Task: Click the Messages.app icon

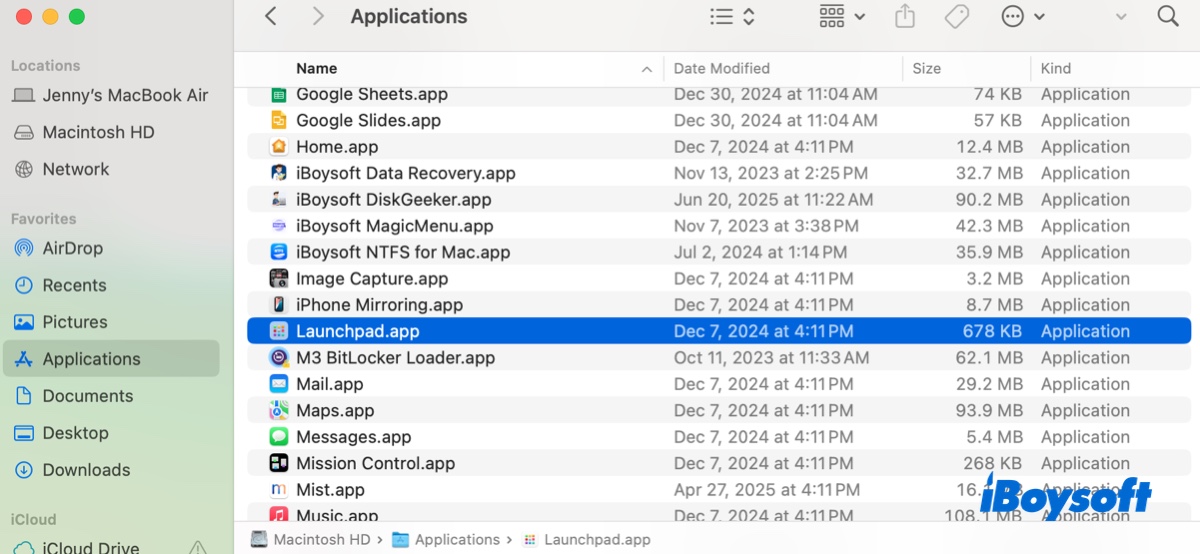Action: click(x=279, y=437)
